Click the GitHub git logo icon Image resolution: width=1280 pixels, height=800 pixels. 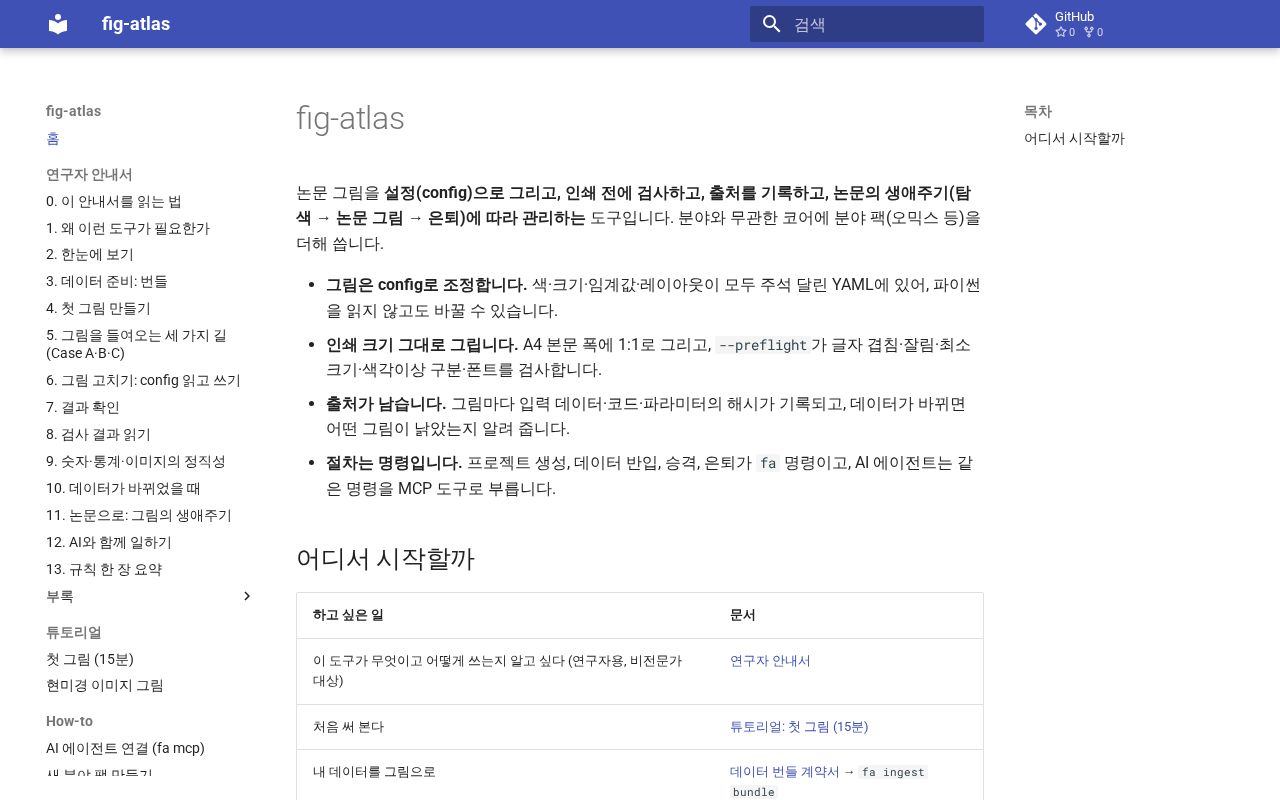click(1036, 24)
